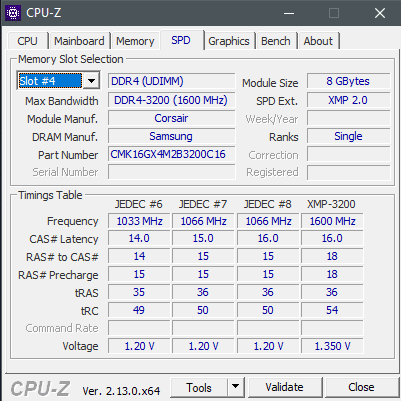Screen dimensions: 401x401
Task: Open the Memory tab
Action: click(135, 41)
